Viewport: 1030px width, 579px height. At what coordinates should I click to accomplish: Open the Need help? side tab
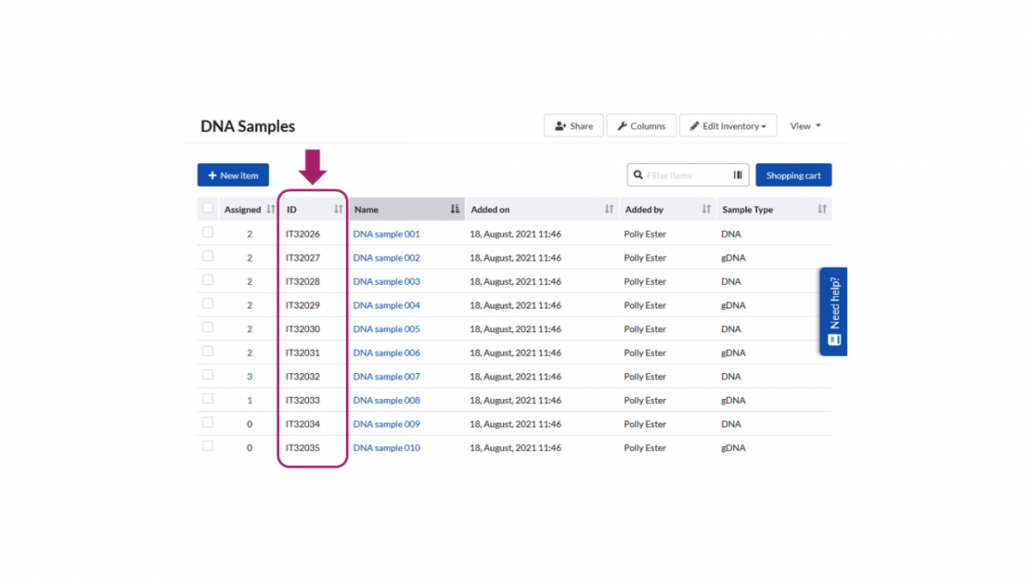coord(834,311)
